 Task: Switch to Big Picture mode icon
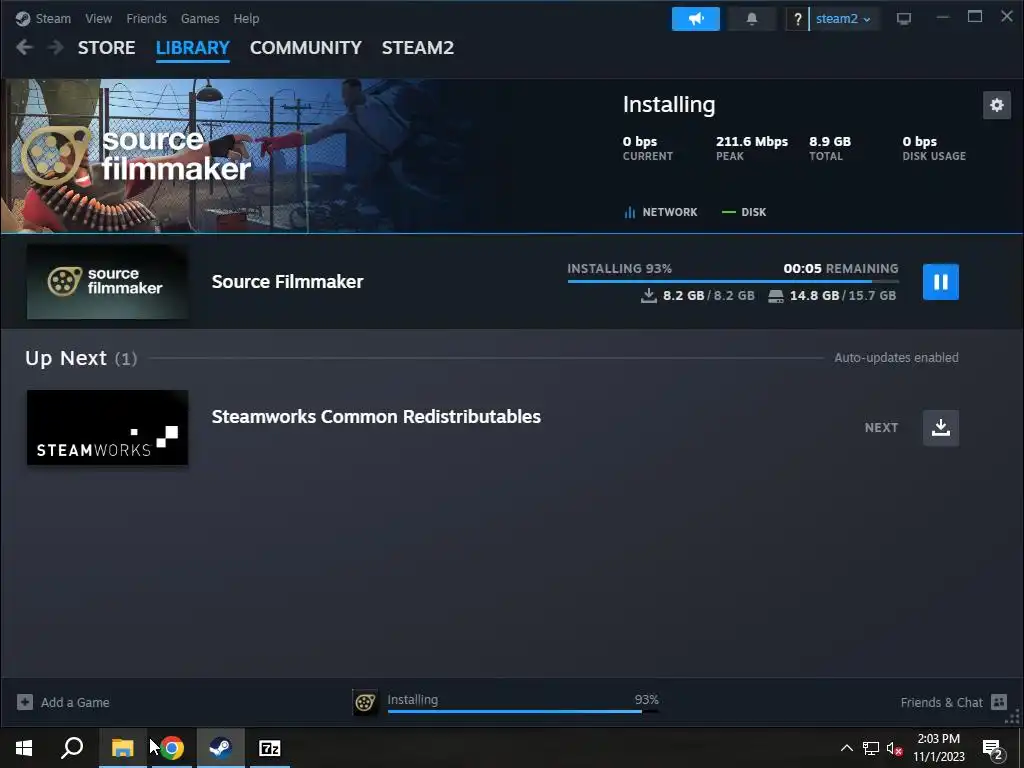[x=904, y=19]
